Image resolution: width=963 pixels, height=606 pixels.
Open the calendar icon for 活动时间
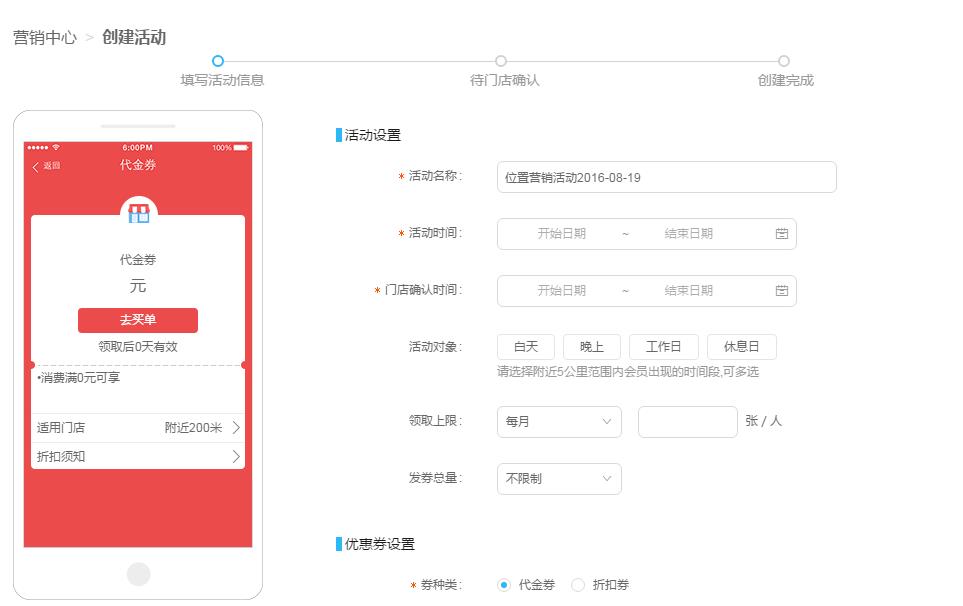click(781, 233)
